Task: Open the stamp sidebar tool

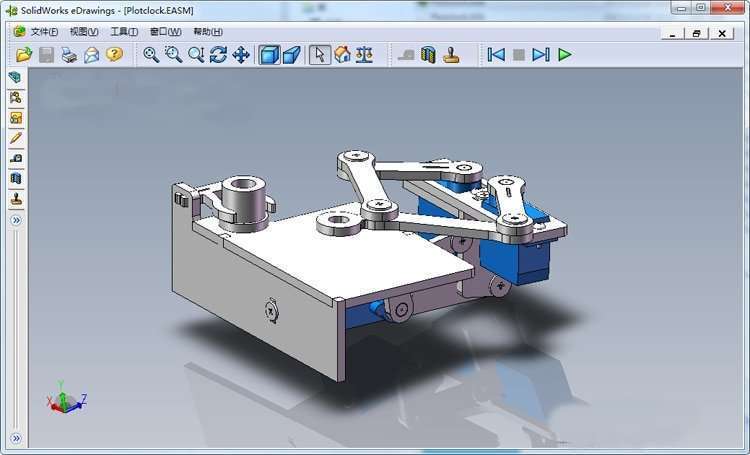Action: coord(16,199)
